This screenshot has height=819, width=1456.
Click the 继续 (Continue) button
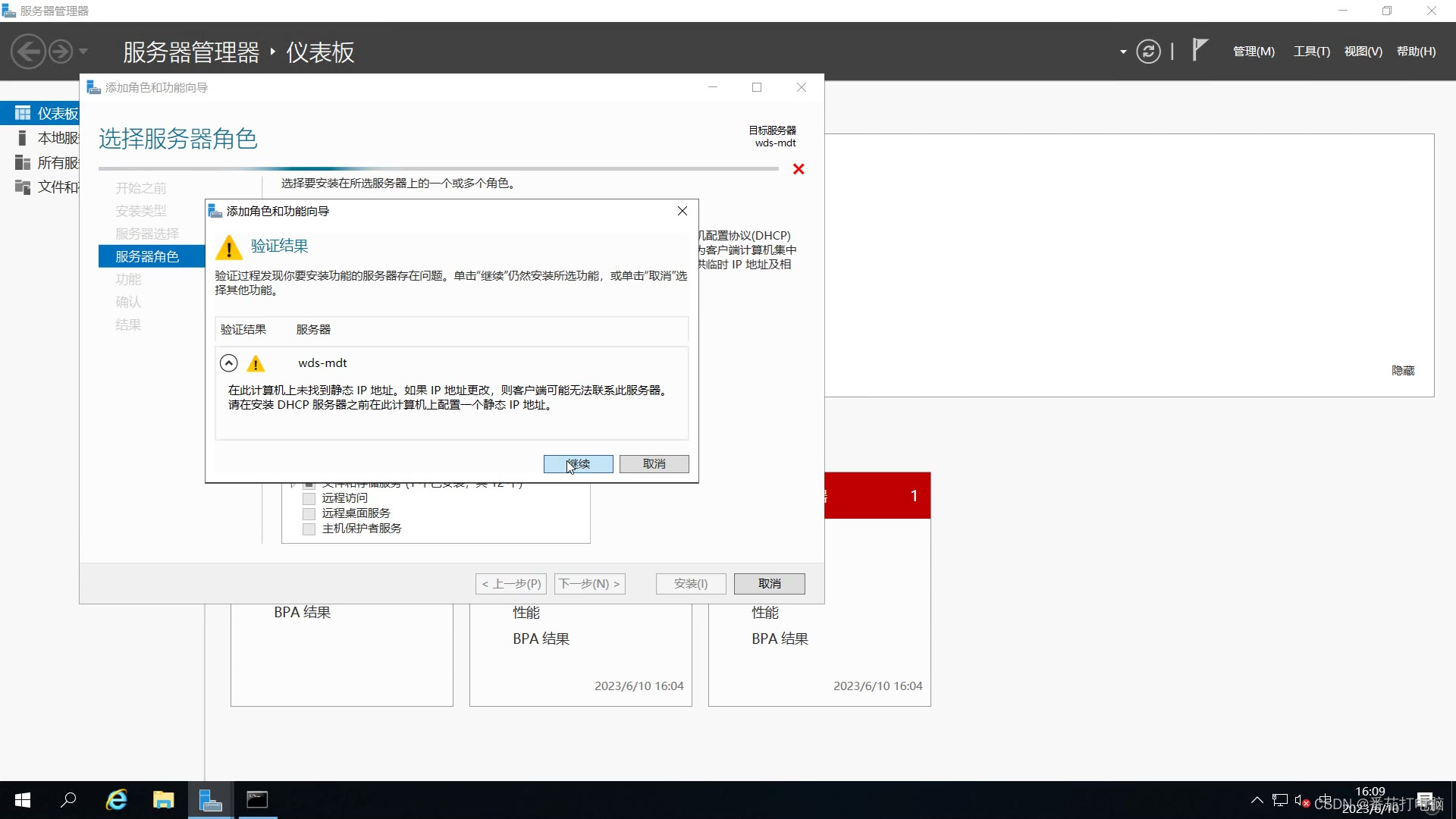coord(578,464)
